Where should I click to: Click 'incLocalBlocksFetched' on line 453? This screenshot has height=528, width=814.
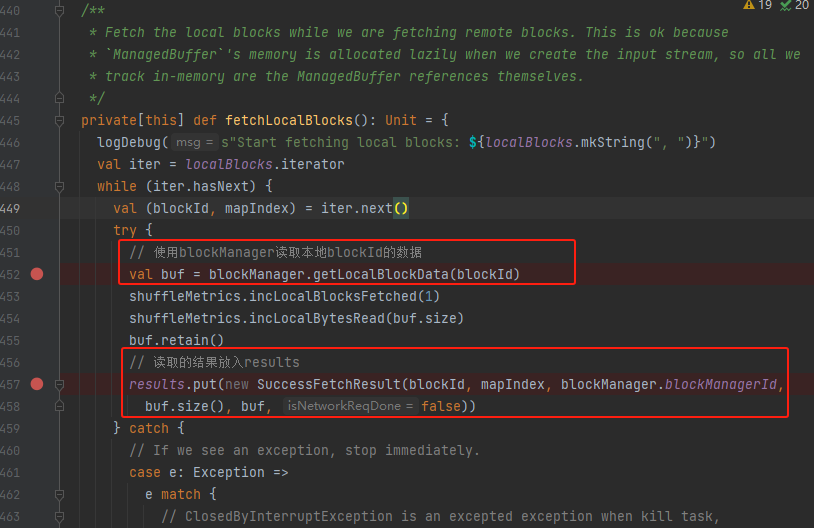pos(333,296)
